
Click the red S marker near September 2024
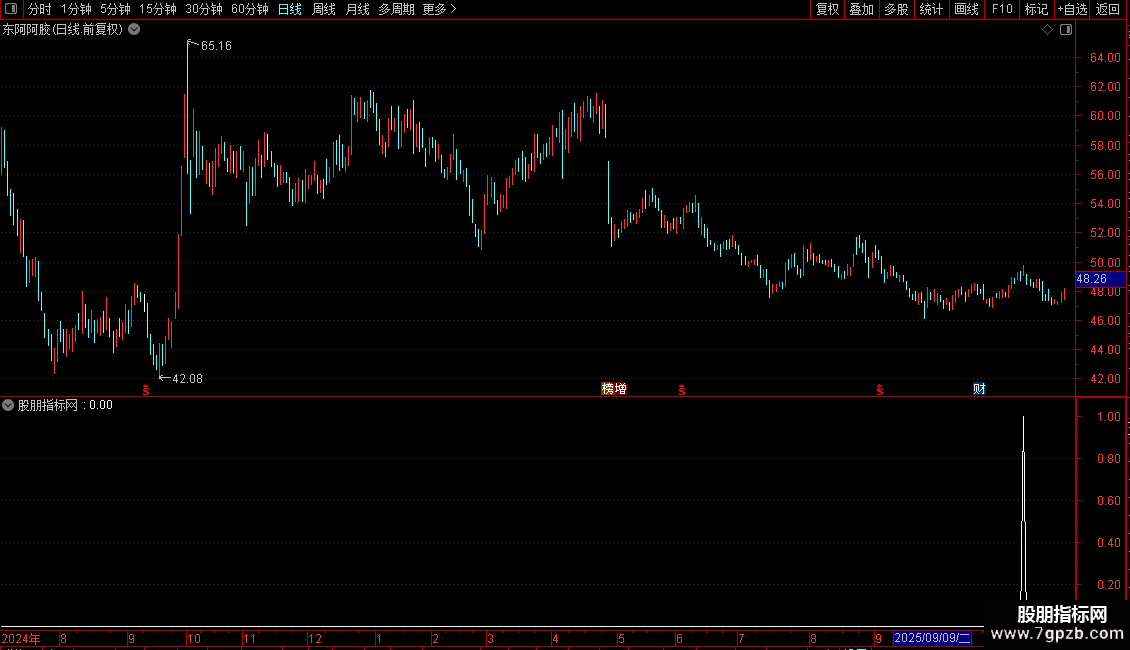[146, 390]
